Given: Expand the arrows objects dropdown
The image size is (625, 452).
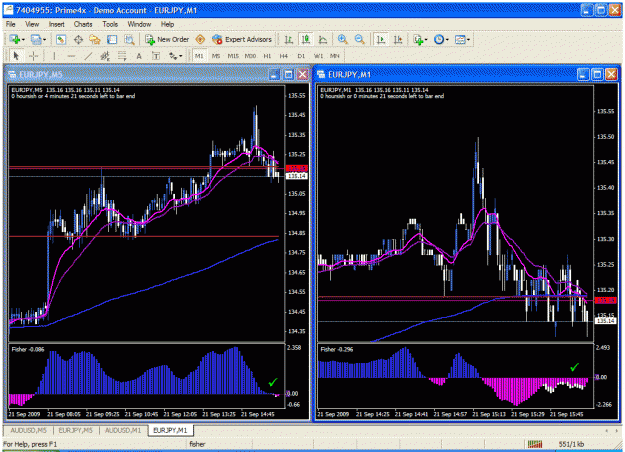Looking at the screenshot, I should click(x=181, y=56).
